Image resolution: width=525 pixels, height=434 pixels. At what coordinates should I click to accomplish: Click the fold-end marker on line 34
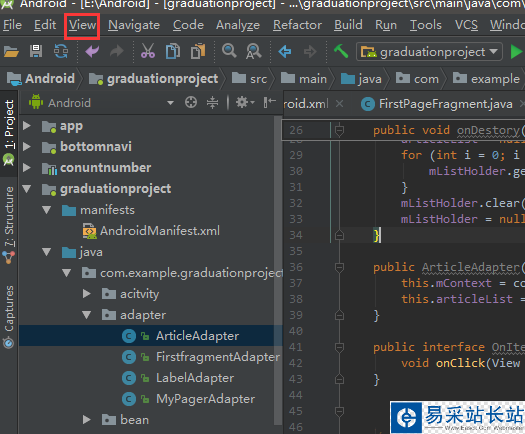click(339, 235)
